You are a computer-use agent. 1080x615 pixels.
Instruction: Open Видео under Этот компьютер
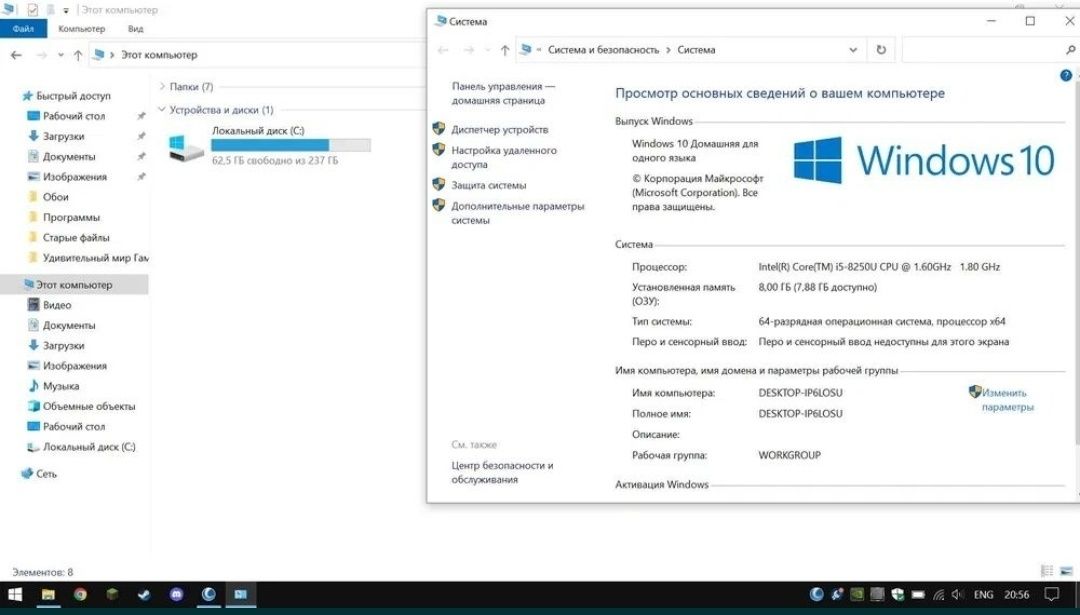pos(56,304)
